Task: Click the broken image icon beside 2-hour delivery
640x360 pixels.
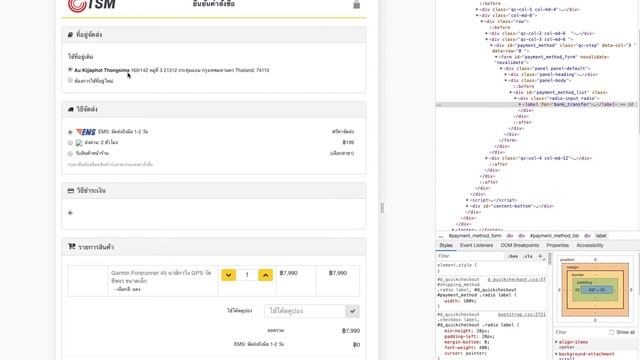Action: point(79,143)
